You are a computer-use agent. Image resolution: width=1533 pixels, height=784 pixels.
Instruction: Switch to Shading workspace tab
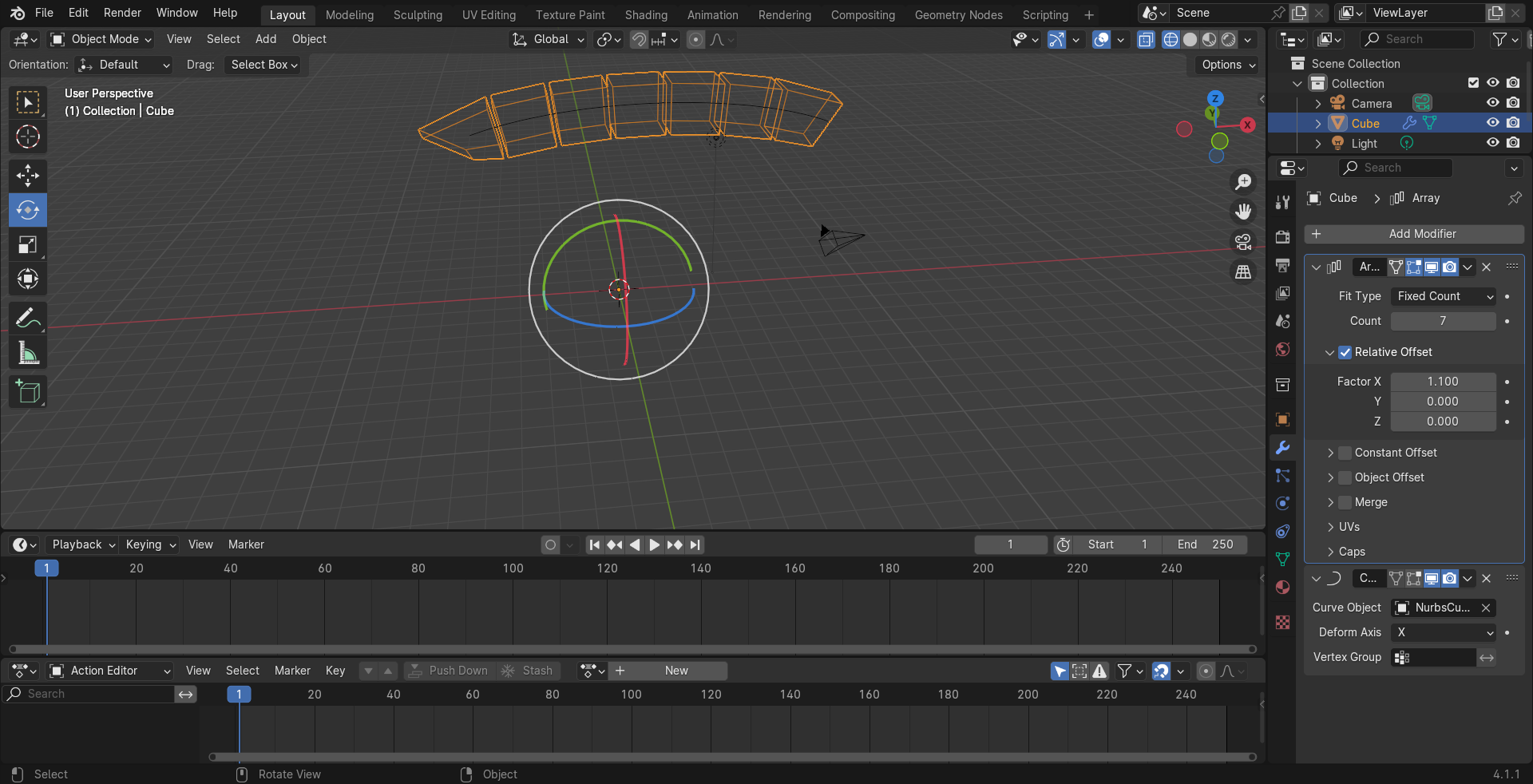tap(646, 14)
